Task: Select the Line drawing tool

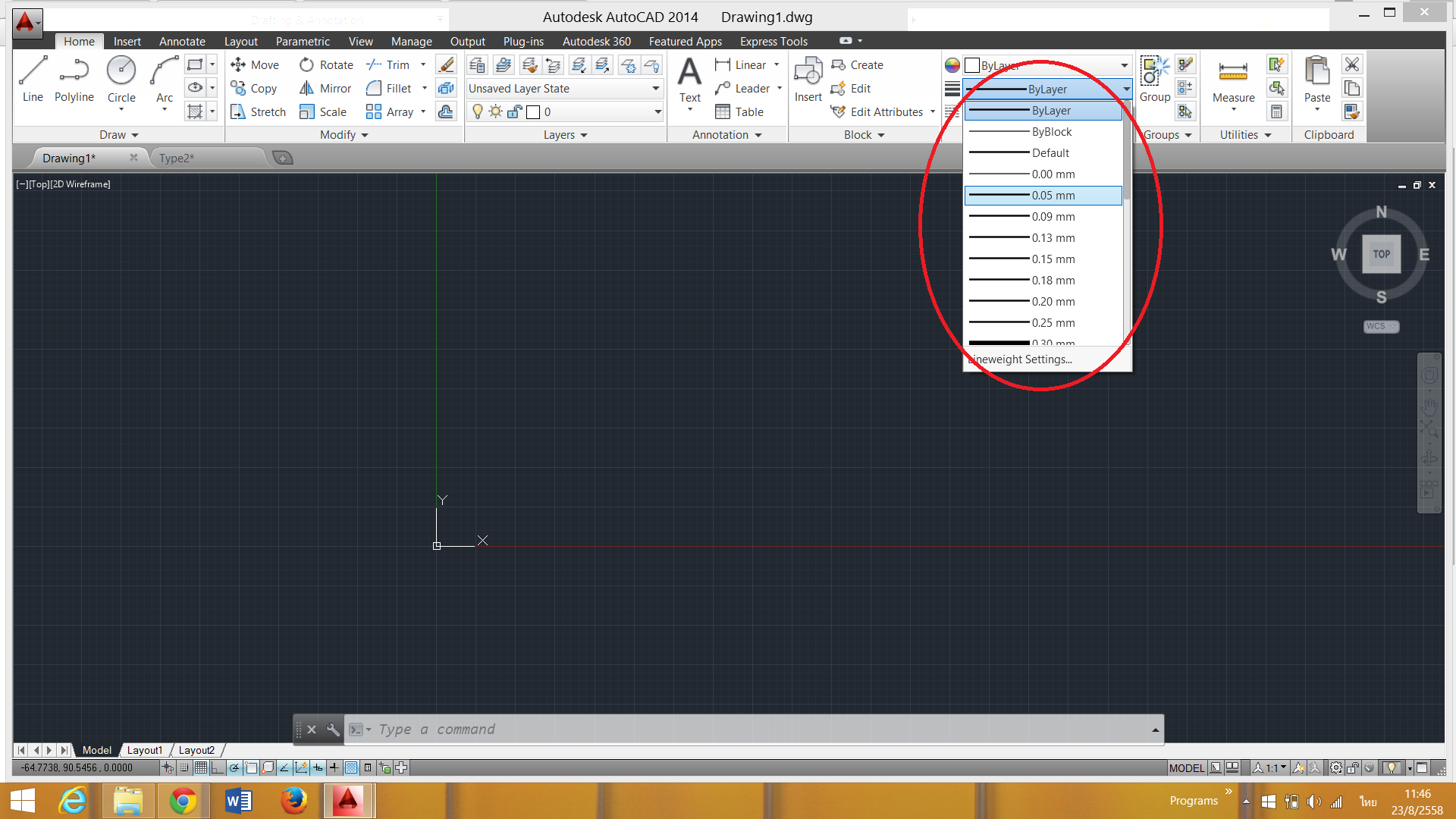Action: tap(33, 79)
